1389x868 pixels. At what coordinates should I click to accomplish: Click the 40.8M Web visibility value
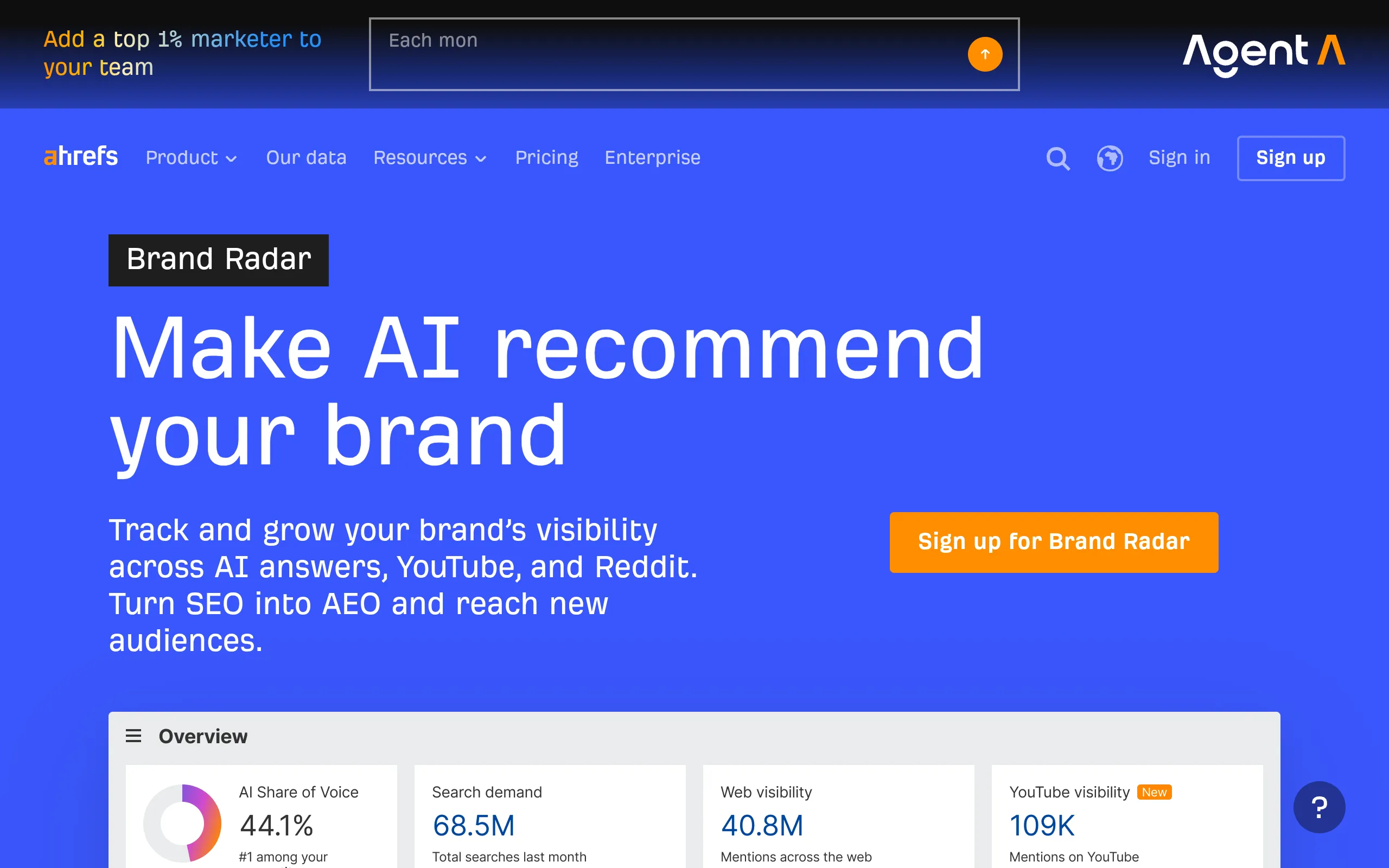click(762, 826)
